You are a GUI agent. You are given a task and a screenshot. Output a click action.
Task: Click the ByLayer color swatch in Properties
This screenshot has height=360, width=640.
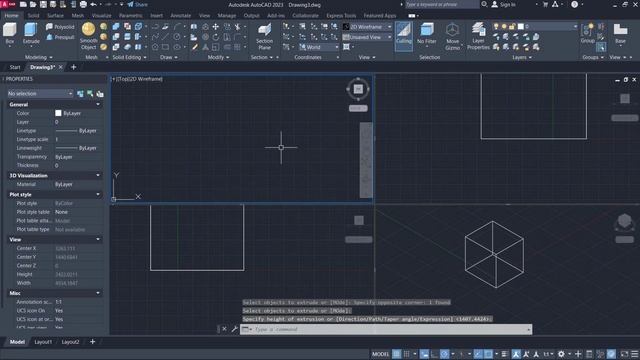(58, 113)
